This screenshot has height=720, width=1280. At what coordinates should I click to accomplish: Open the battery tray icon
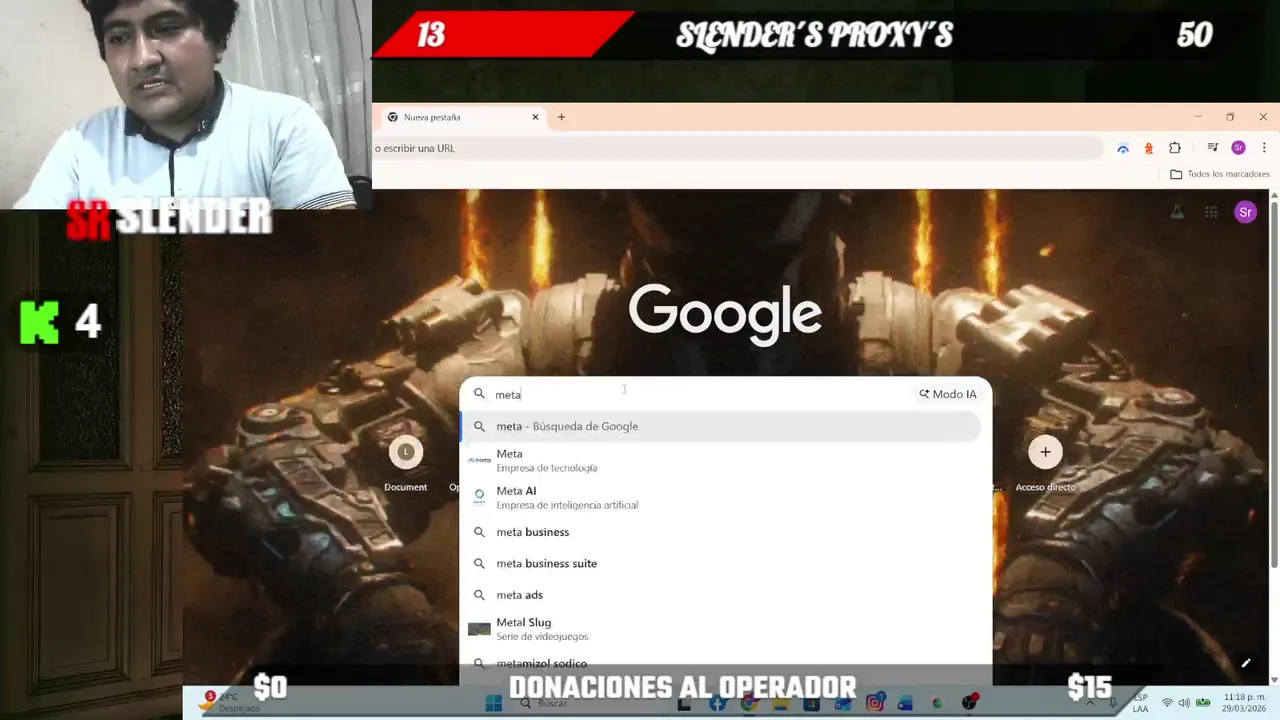(1203, 703)
